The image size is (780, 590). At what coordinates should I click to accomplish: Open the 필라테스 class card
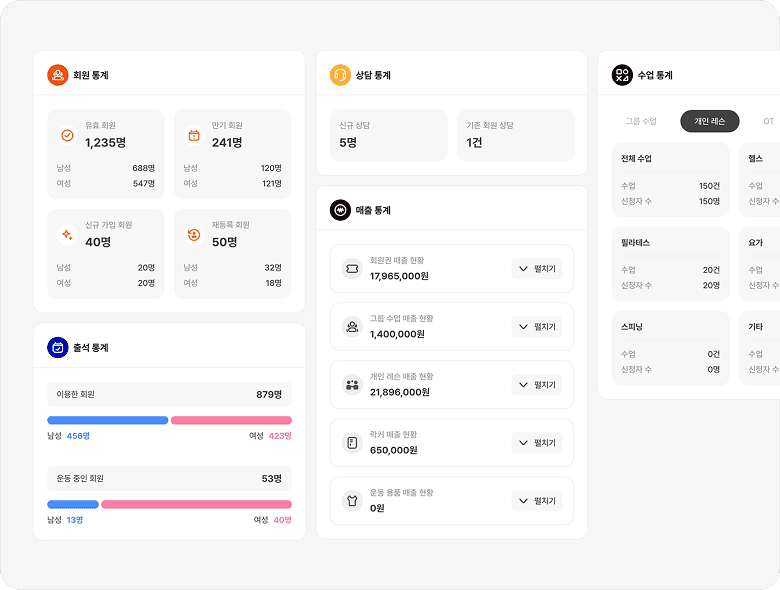(x=670, y=264)
